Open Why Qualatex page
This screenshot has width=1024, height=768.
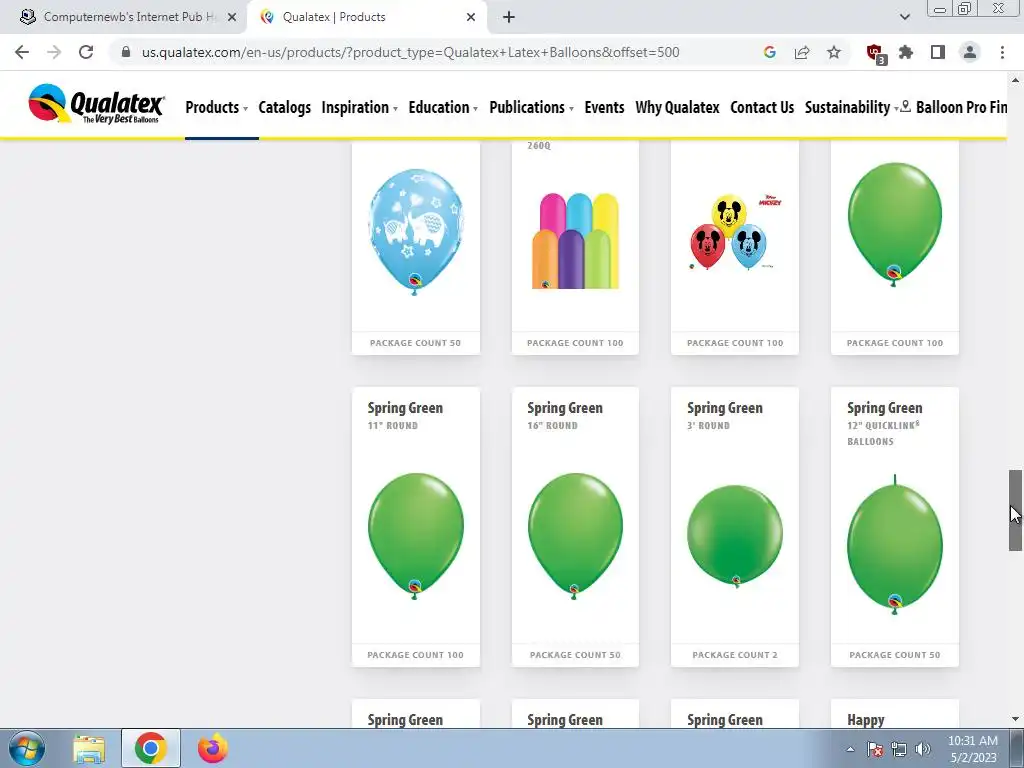coord(677,107)
